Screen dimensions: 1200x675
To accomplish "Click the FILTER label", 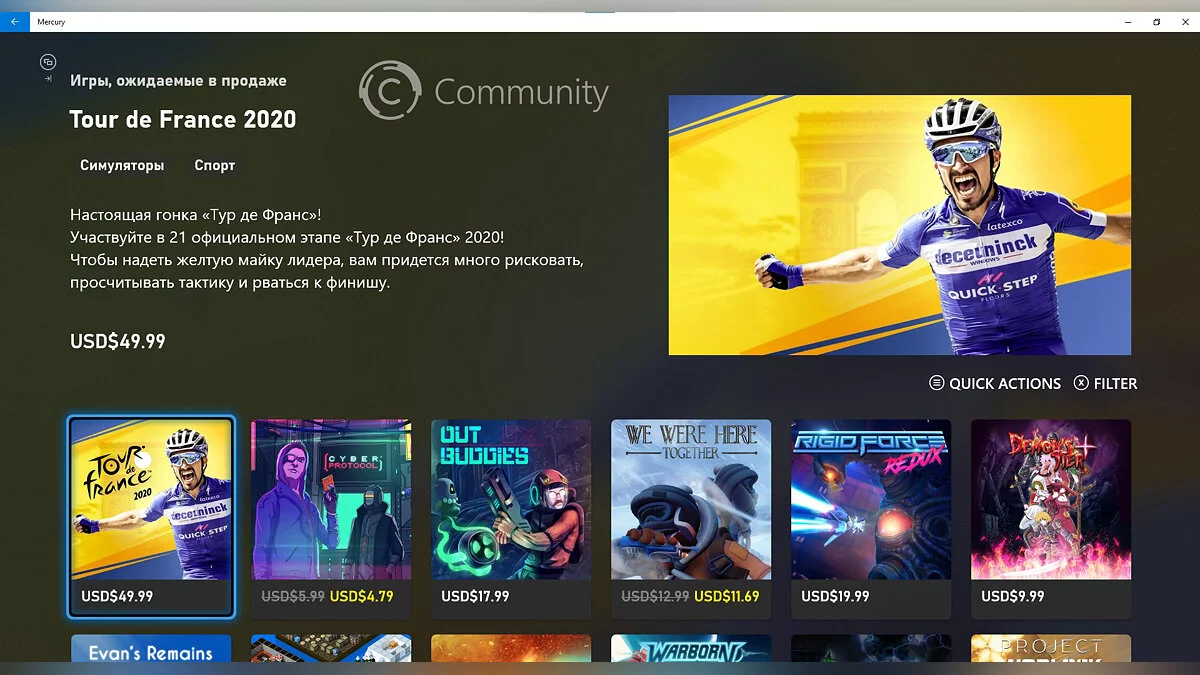I will (x=1115, y=383).
